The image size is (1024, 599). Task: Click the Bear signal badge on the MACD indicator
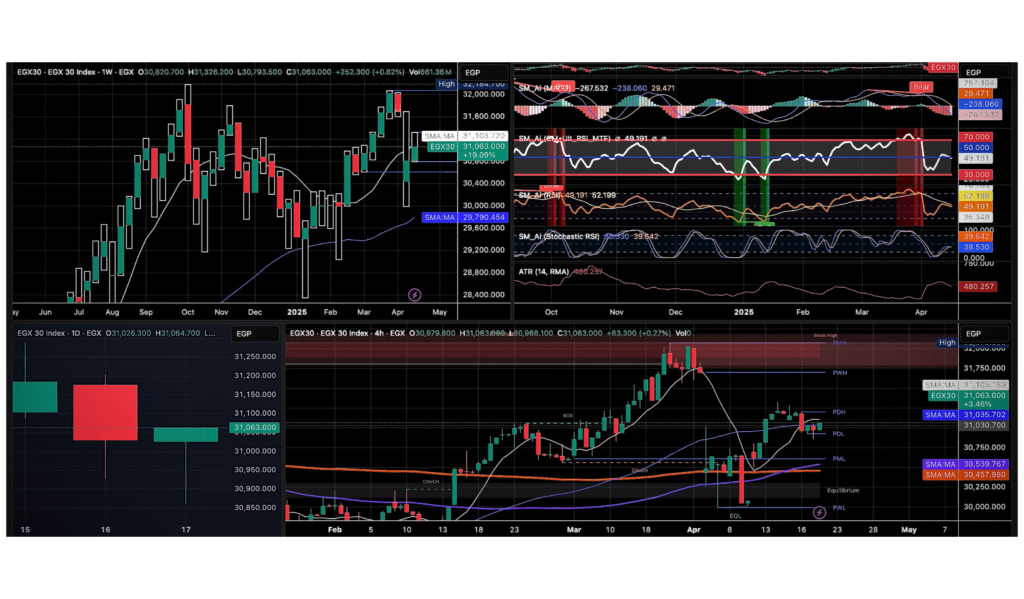[919, 87]
